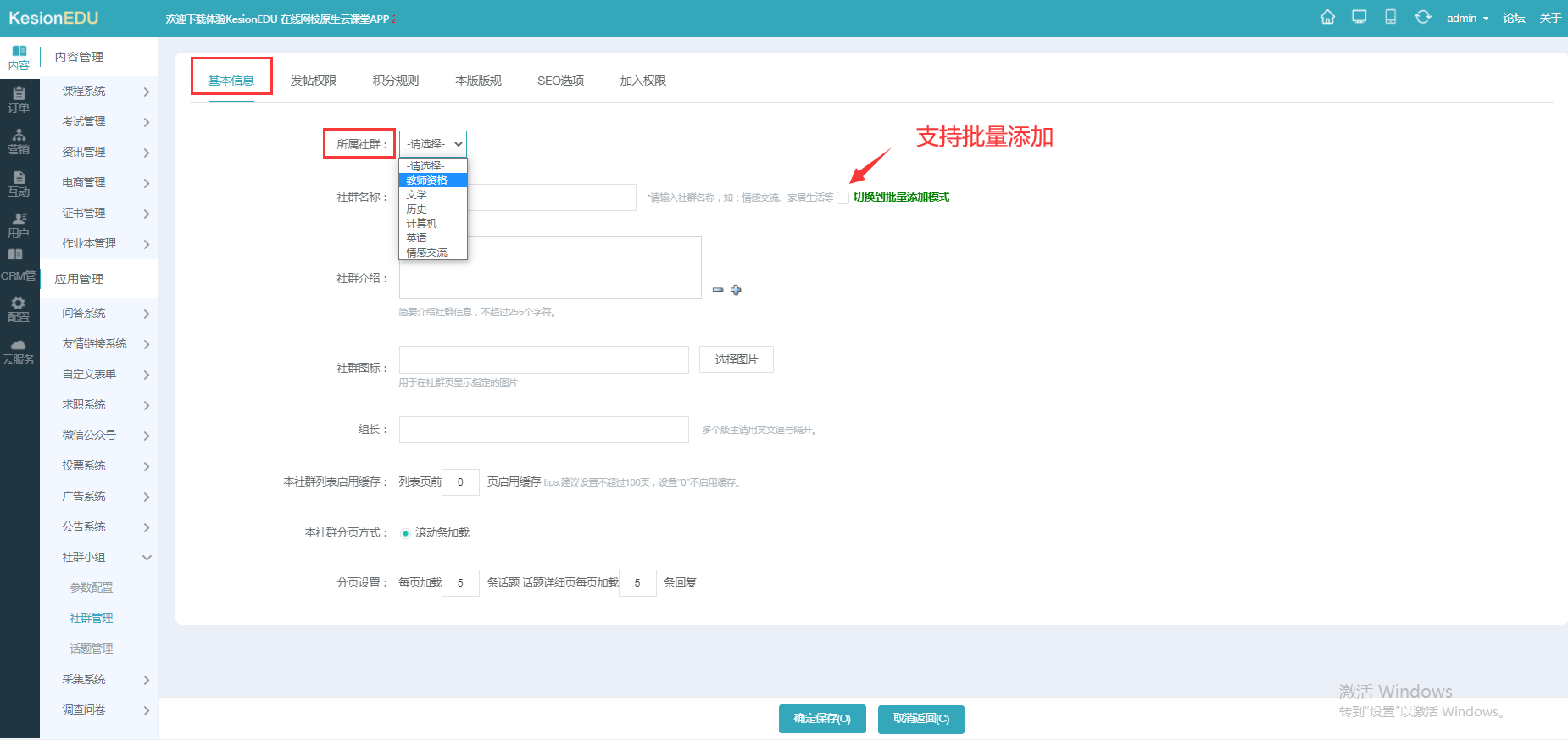Select the 滚动条加载 radio button
Viewport: 1568px width, 740px height.
click(405, 533)
